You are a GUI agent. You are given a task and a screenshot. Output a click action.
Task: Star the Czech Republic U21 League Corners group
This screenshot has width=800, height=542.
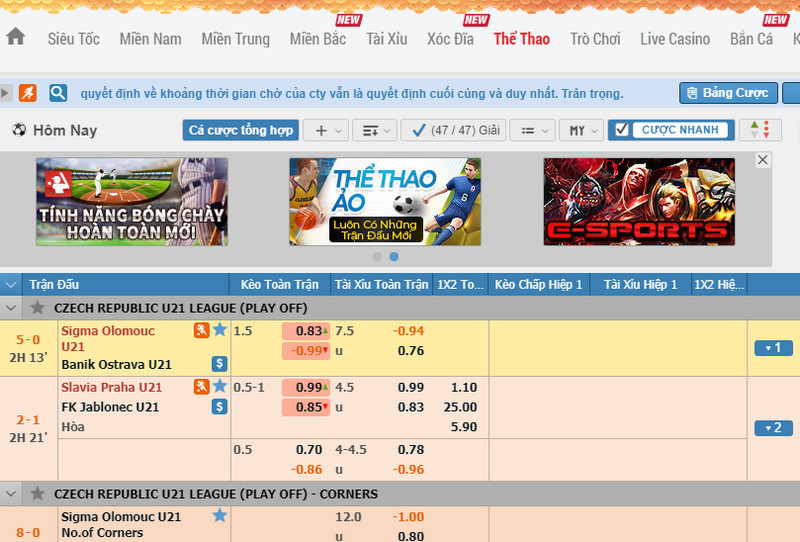tap(37, 493)
